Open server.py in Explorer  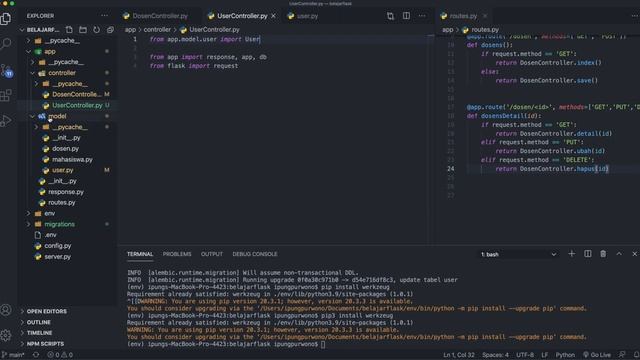point(58,257)
